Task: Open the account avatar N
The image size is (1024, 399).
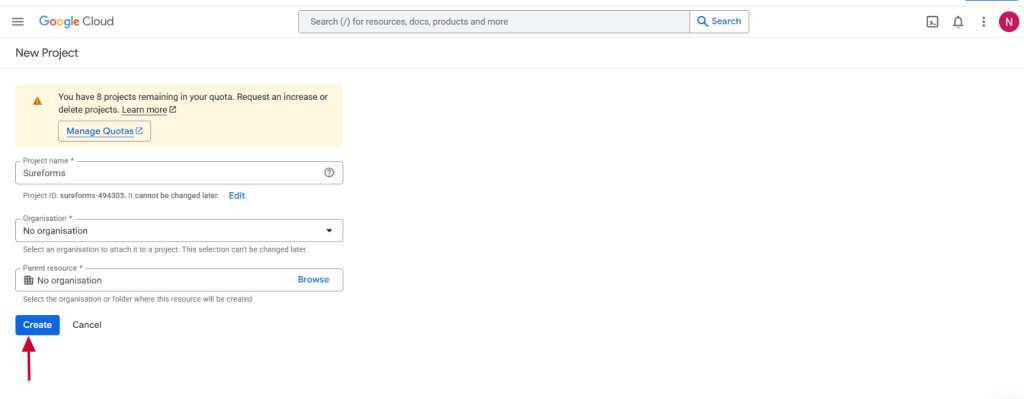Action: (x=1008, y=22)
